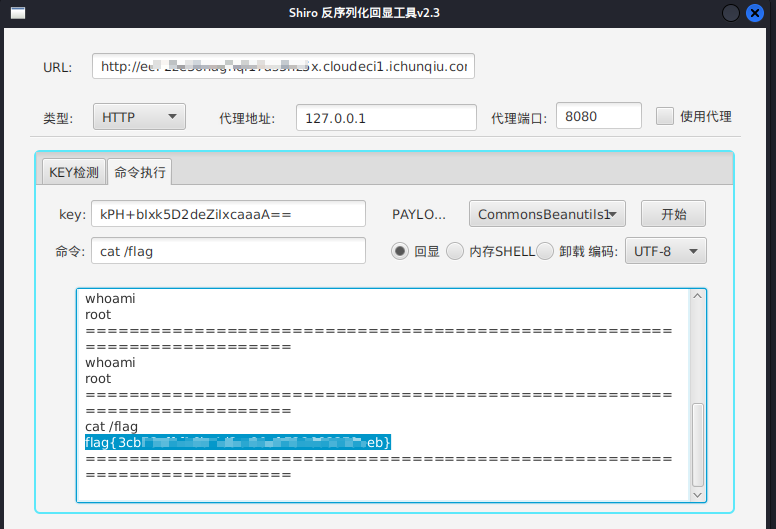Click the output scrollbar down arrow
The height and width of the screenshot is (529, 776).
pyautogui.click(x=698, y=495)
